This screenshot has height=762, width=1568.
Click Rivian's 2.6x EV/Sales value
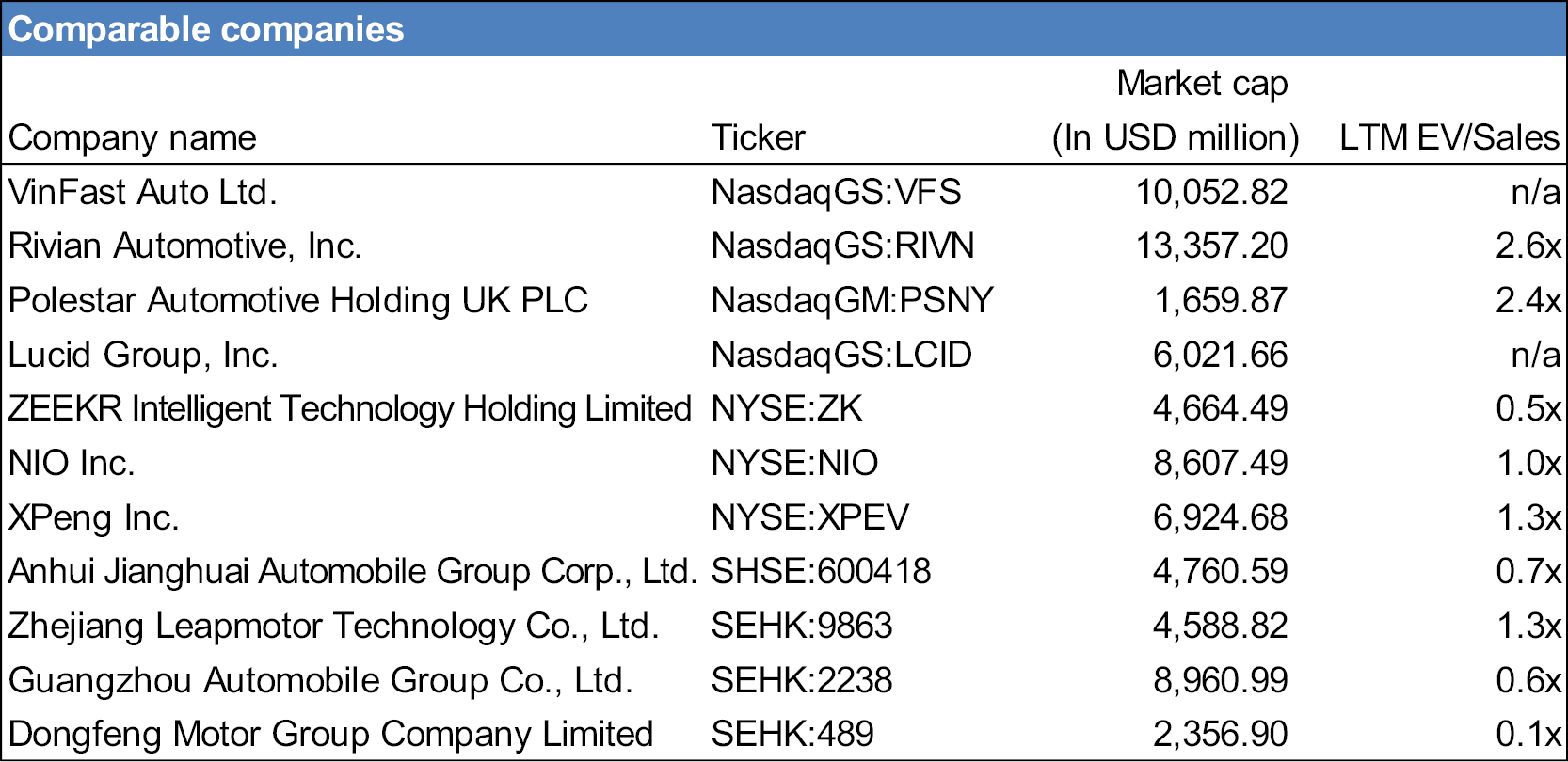pyautogui.click(x=1528, y=246)
